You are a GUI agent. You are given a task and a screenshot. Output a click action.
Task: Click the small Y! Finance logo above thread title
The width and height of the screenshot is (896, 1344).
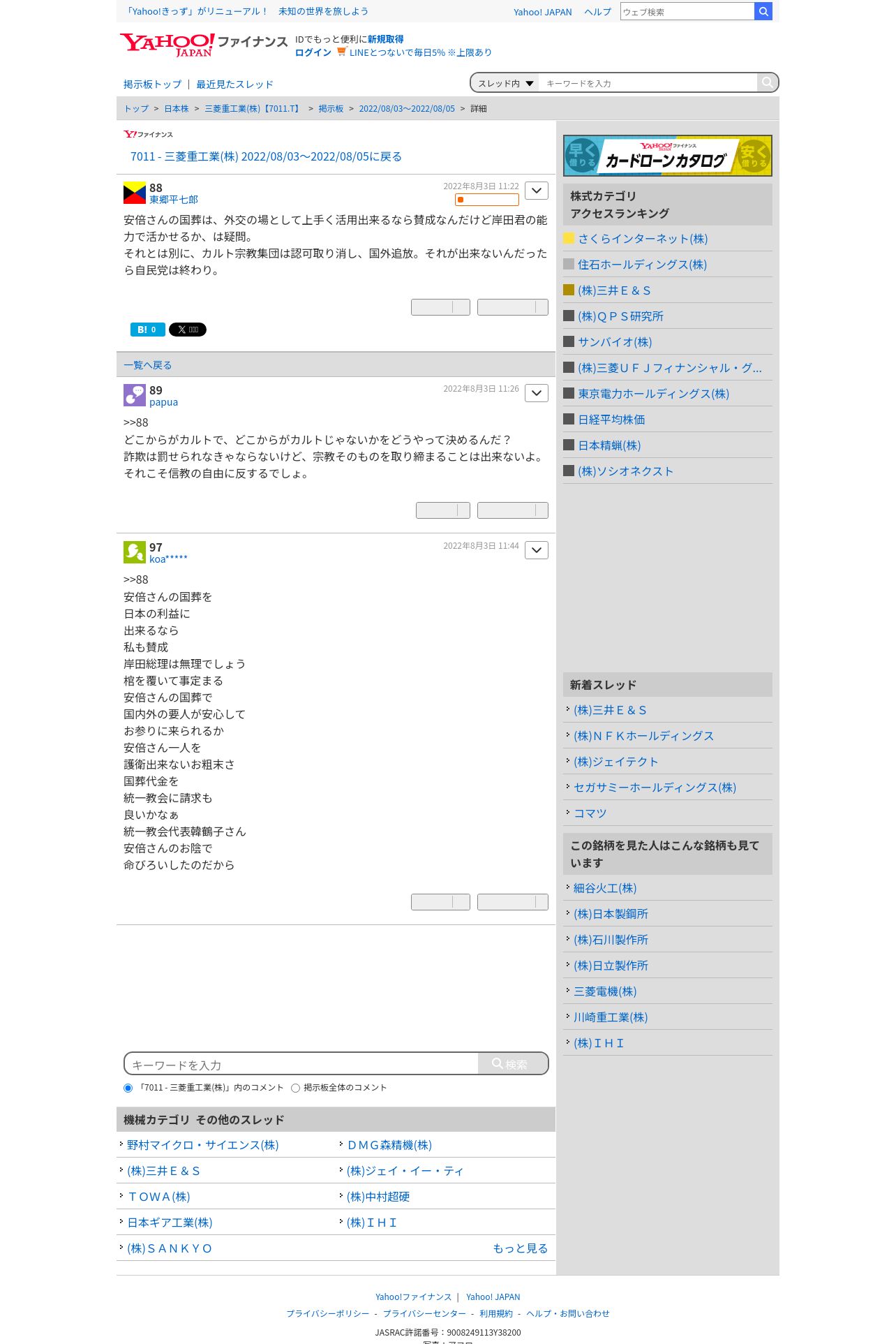coord(148,134)
